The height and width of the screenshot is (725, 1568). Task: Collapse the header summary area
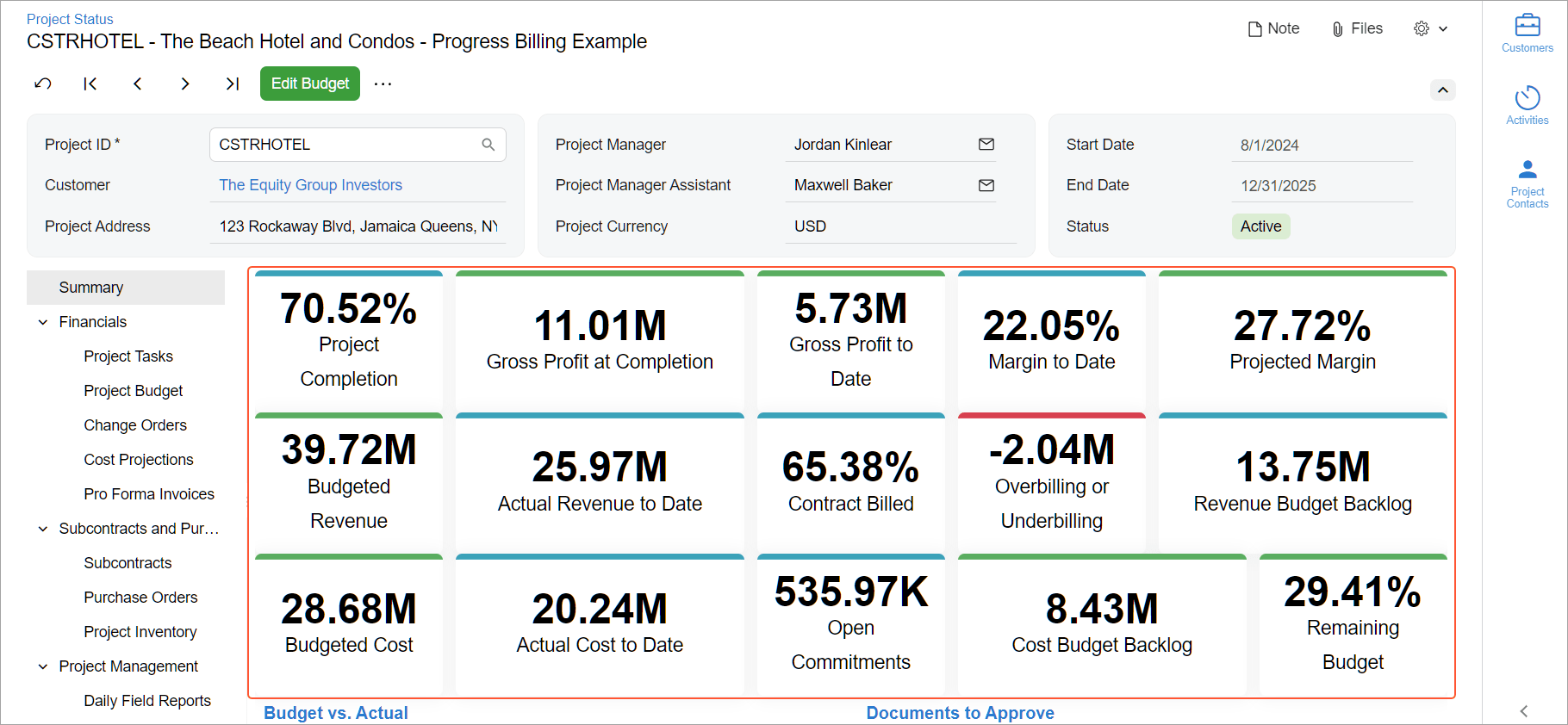tap(1443, 90)
